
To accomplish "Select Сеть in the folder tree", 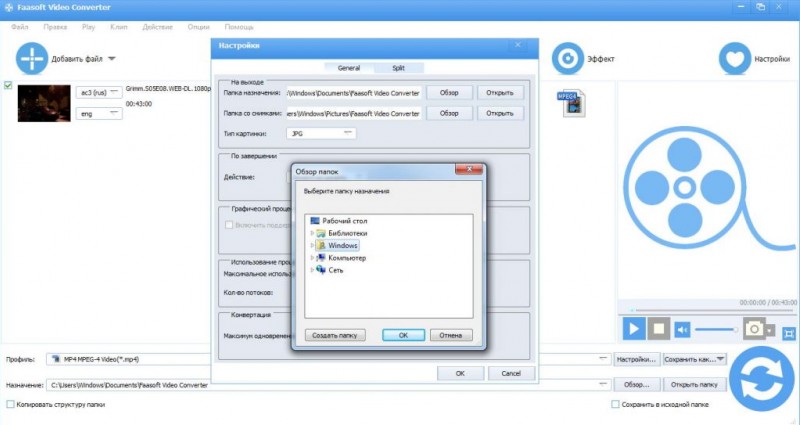I will coord(330,270).
